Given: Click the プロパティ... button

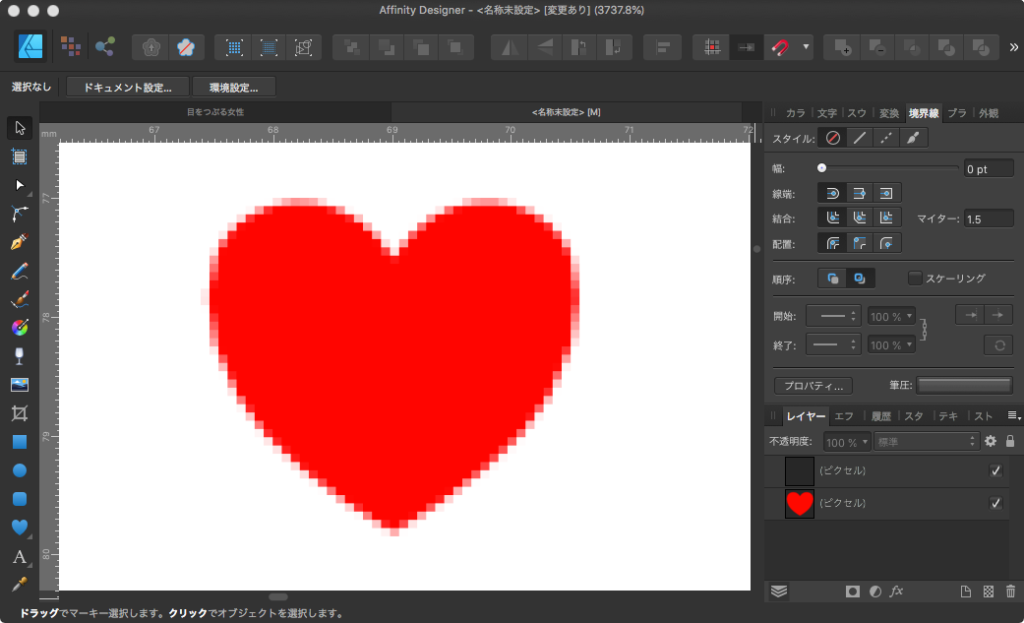Looking at the screenshot, I should point(812,385).
